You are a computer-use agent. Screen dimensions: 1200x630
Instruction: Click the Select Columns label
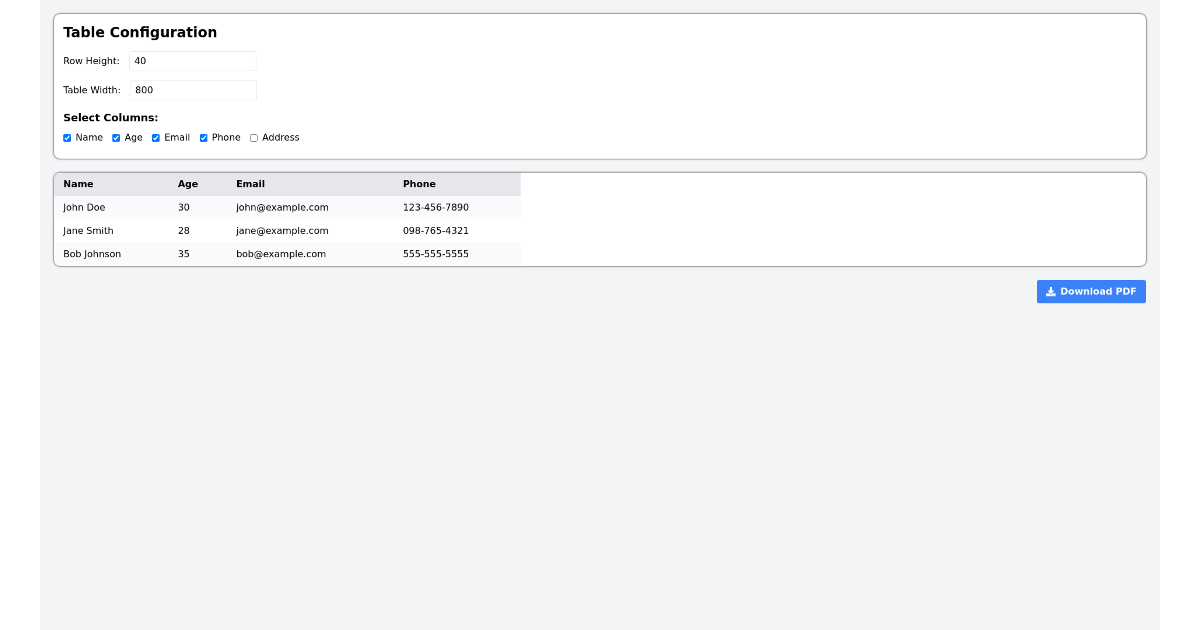coord(110,117)
